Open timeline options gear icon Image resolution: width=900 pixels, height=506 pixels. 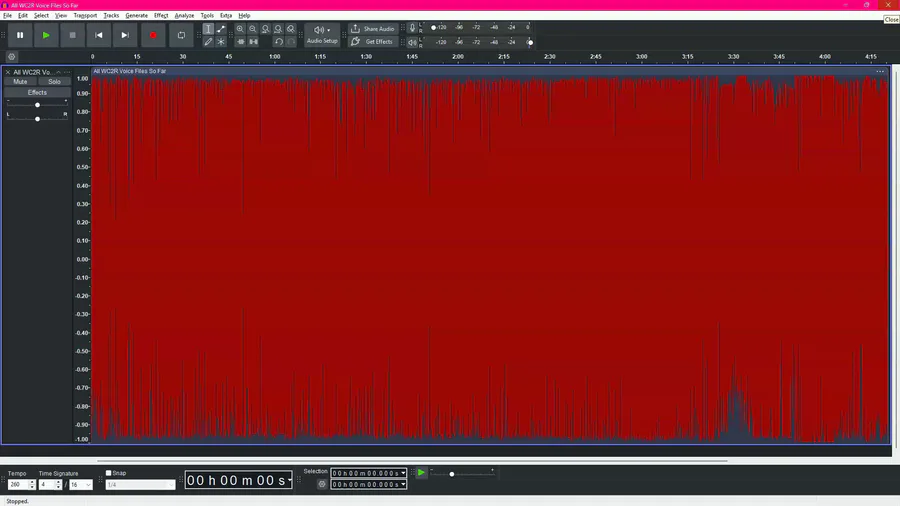(11, 57)
